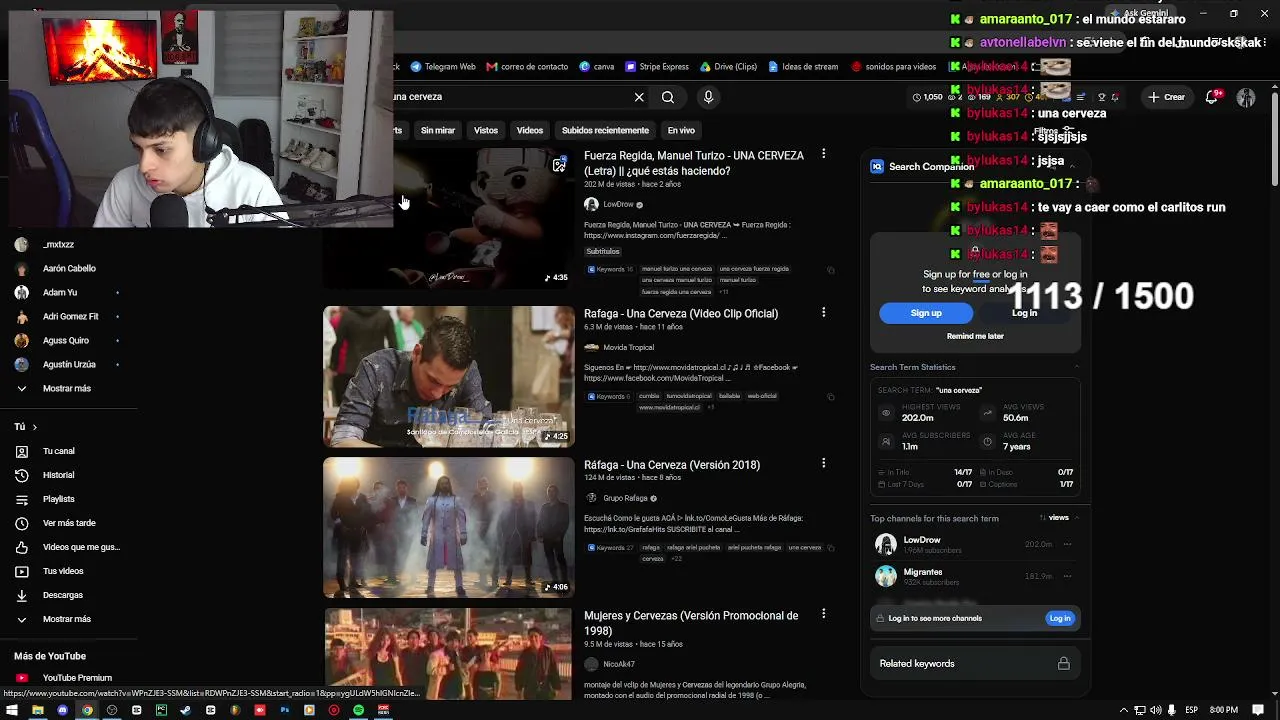Select the Sin mirar filter chip
This screenshot has height=720, width=1280.
438,130
